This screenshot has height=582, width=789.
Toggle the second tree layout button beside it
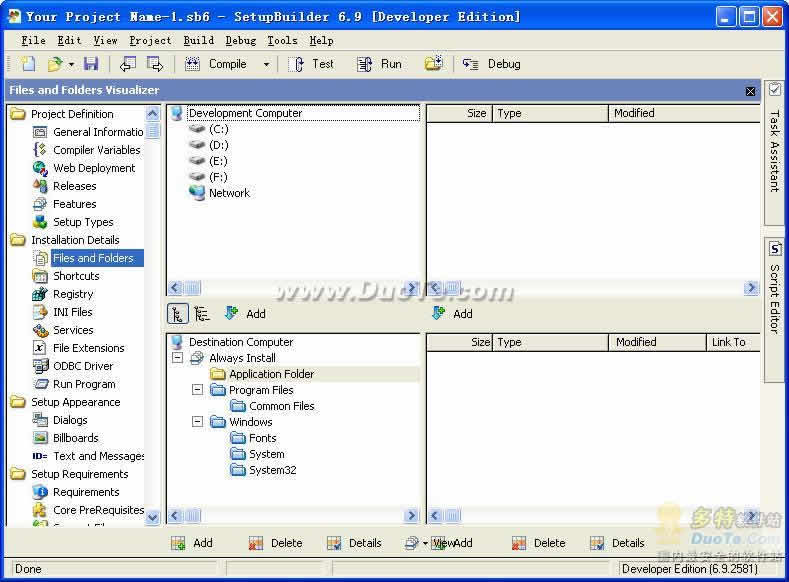tap(202, 314)
